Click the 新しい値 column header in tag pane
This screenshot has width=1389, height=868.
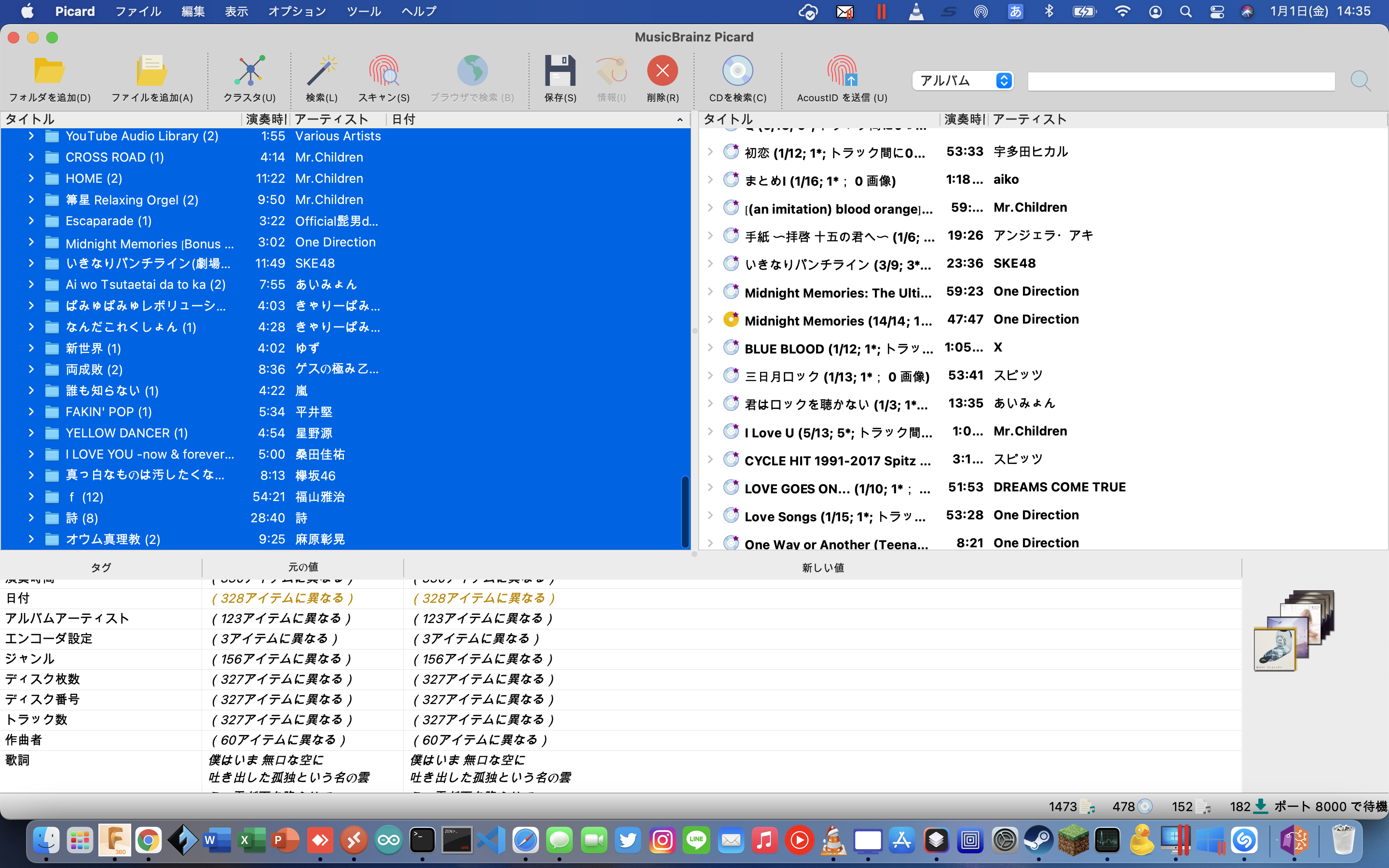[x=822, y=567]
